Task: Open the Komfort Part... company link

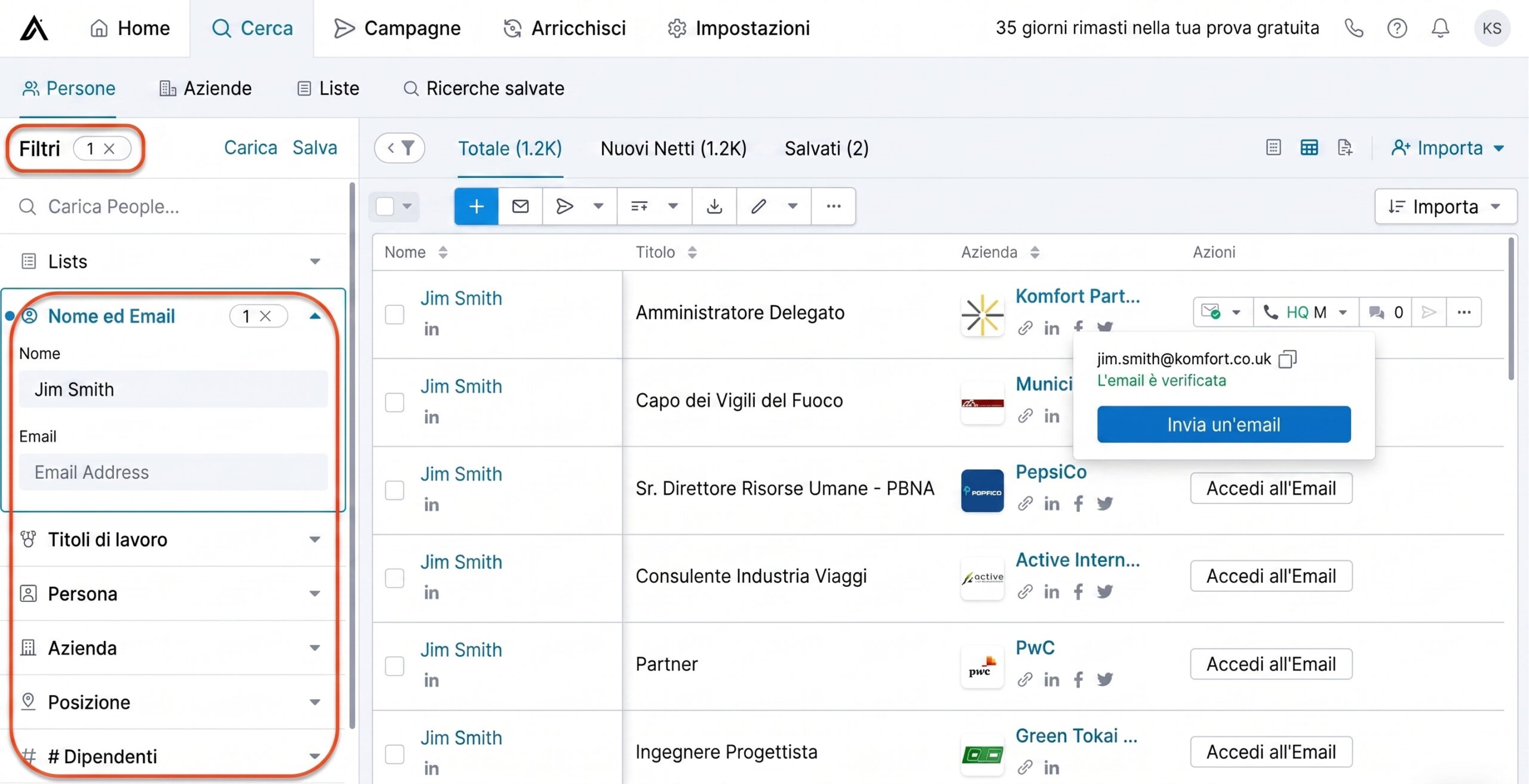Action: pyautogui.click(x=1077, y=296)
